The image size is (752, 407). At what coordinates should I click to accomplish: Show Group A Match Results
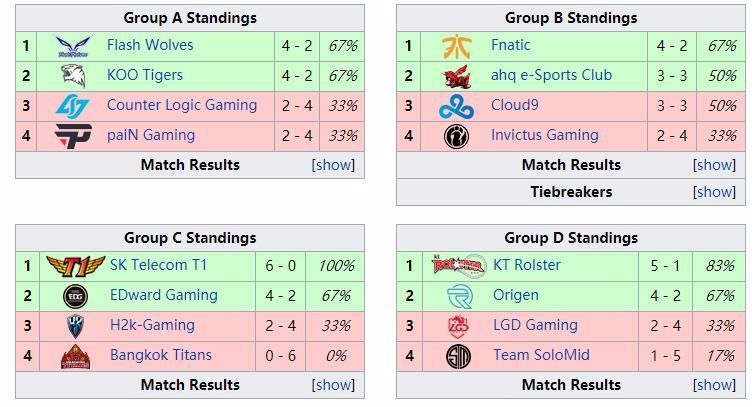334,165
